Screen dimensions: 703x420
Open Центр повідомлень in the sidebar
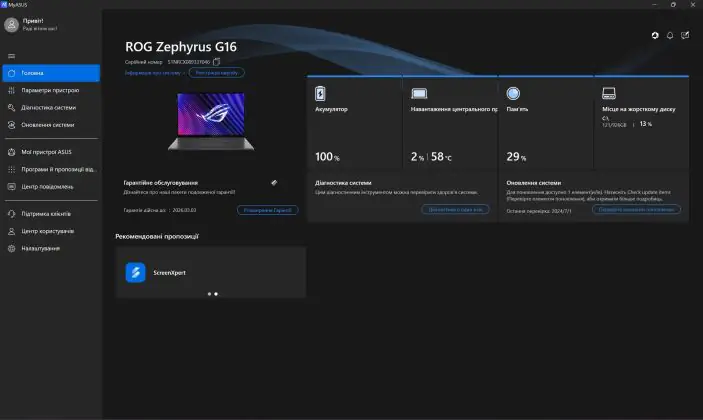click(51, 186)
